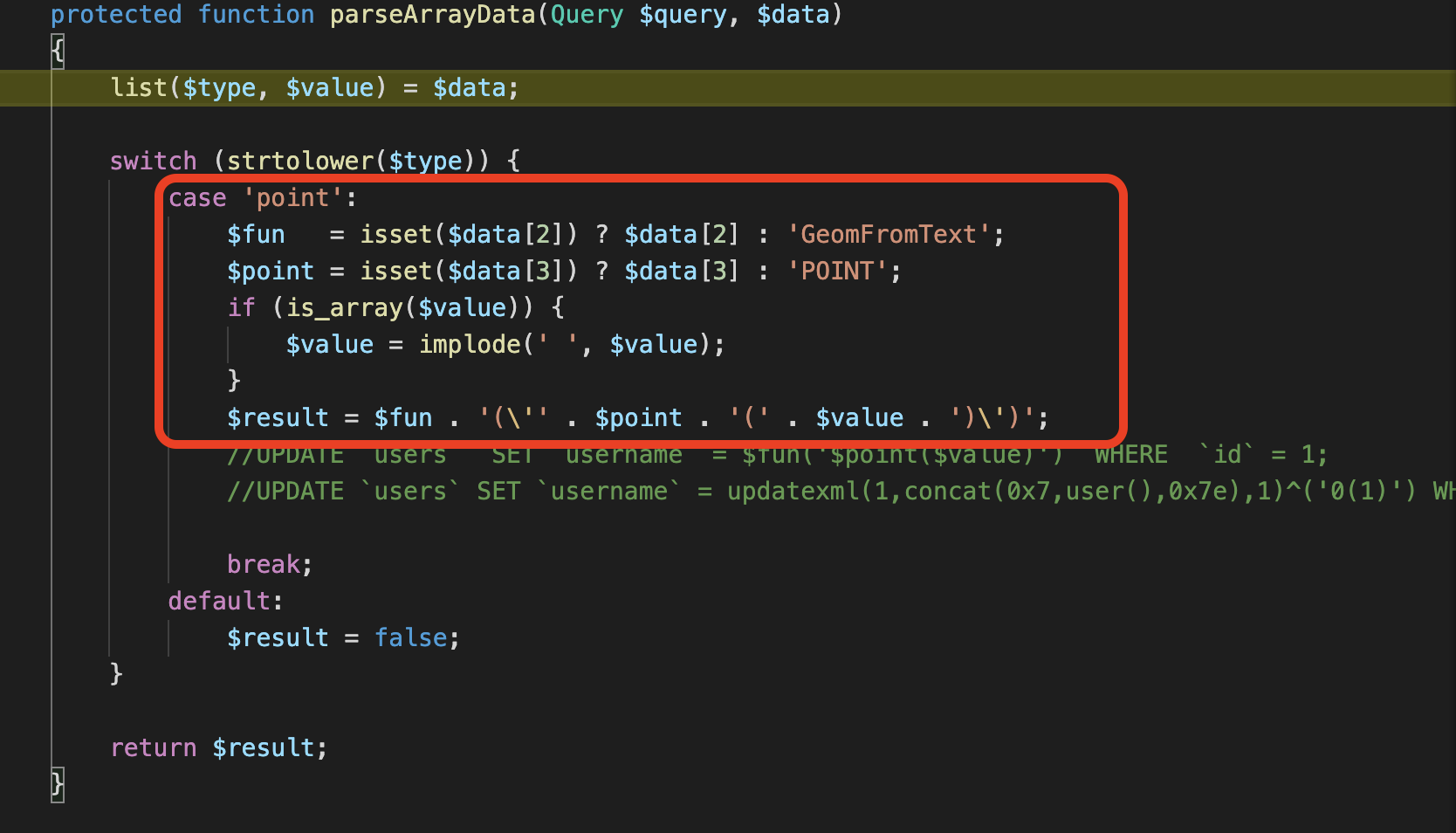Screen dimensions: 1456x833
Task: Click the protected keyword
Action: pyautogui.click(x=116, y=15)
